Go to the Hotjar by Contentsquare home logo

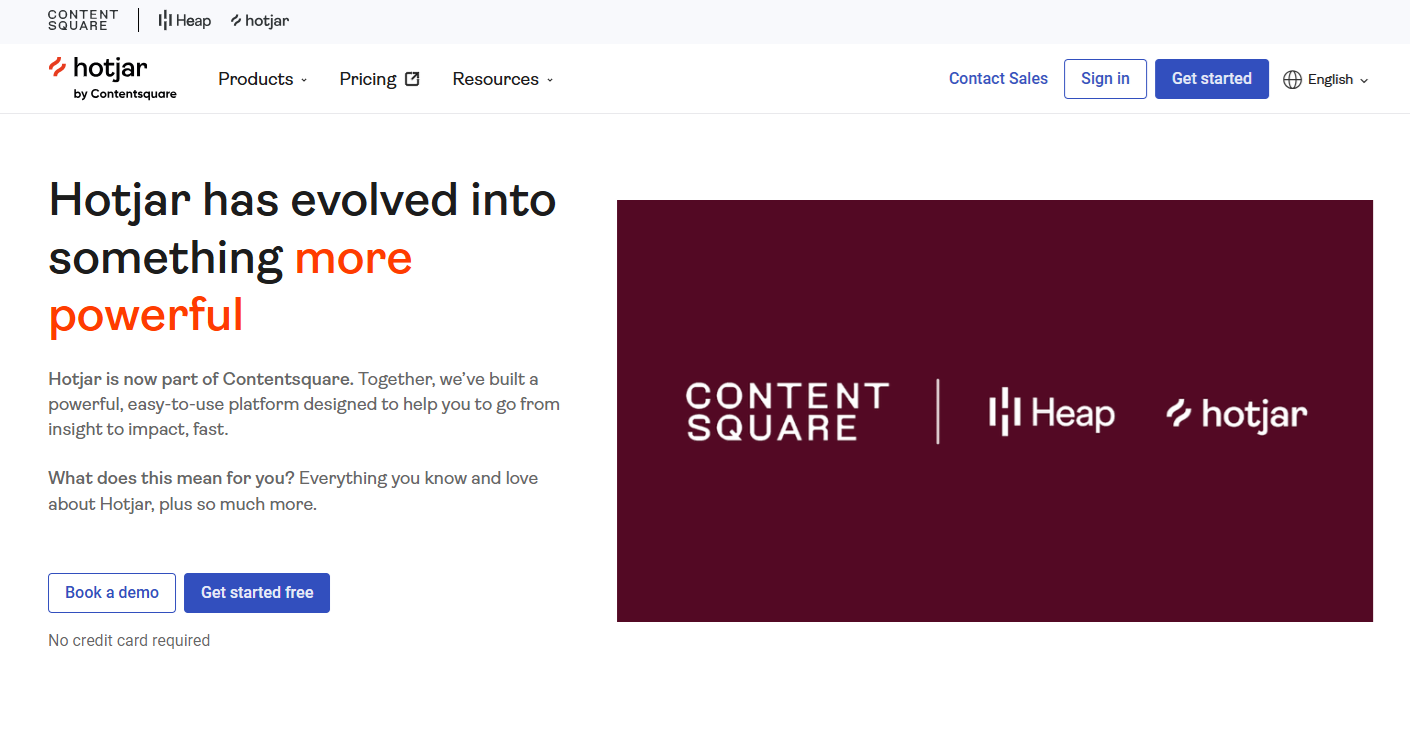coord(112,78)
